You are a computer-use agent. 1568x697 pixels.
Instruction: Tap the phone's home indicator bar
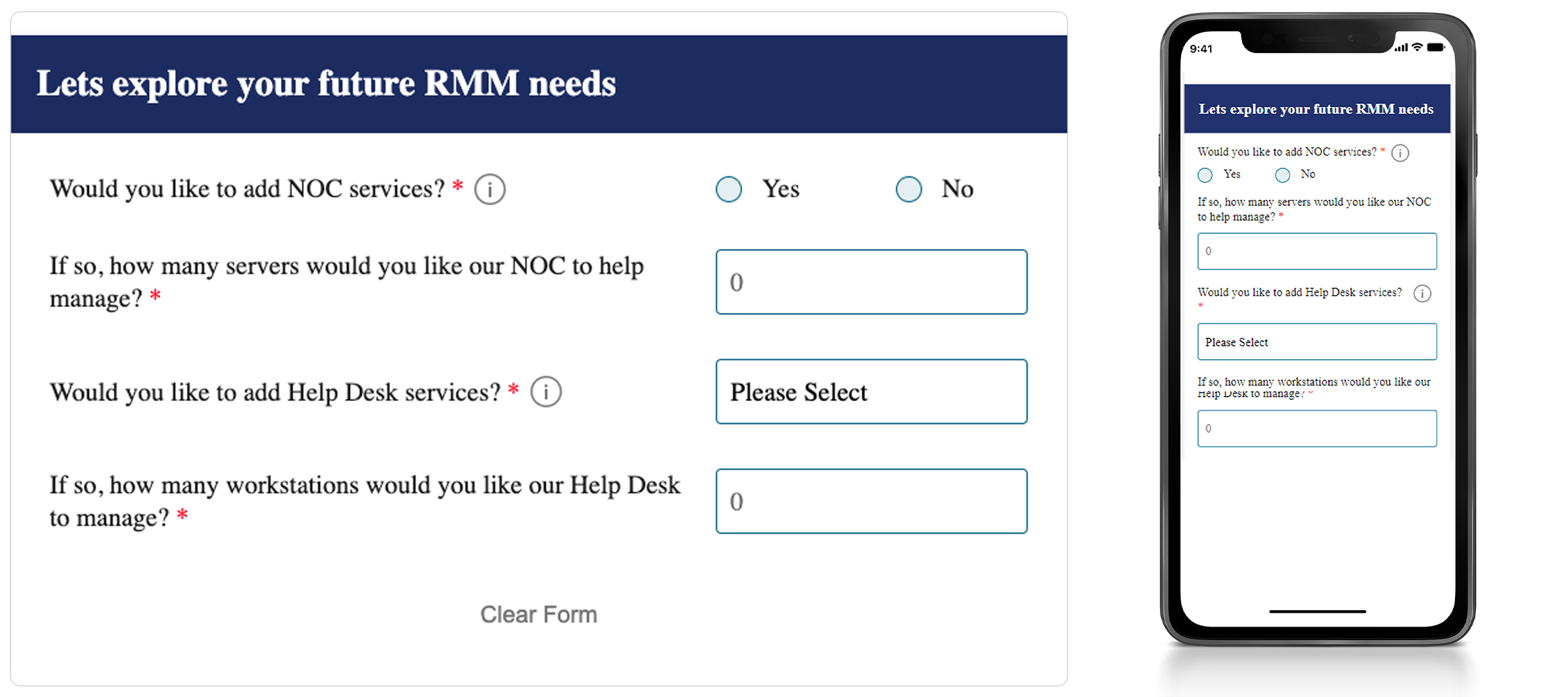(x=1317, y=611)
